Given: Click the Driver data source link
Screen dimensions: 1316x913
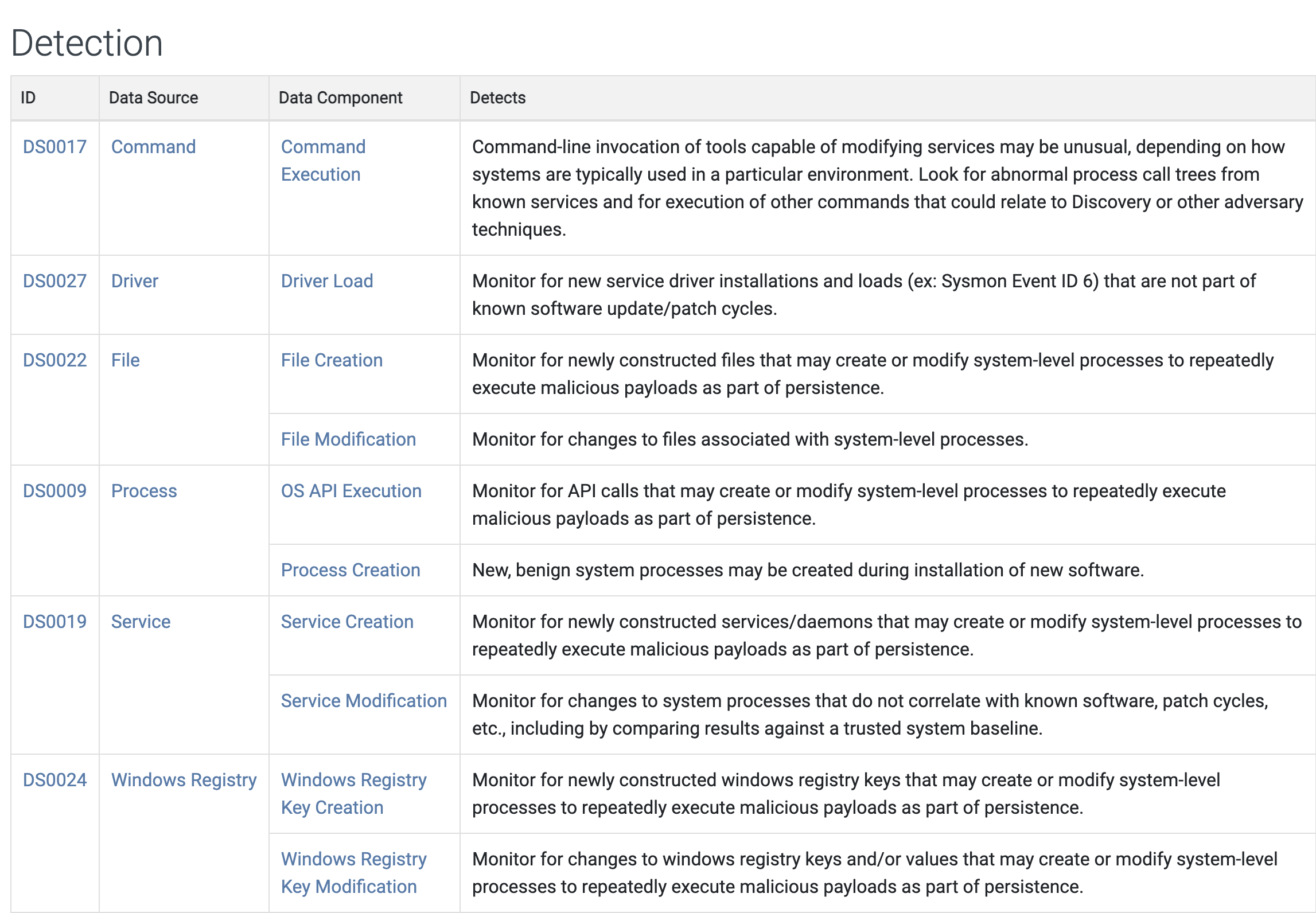Looking at the screenshot, I should click(134, 281).
